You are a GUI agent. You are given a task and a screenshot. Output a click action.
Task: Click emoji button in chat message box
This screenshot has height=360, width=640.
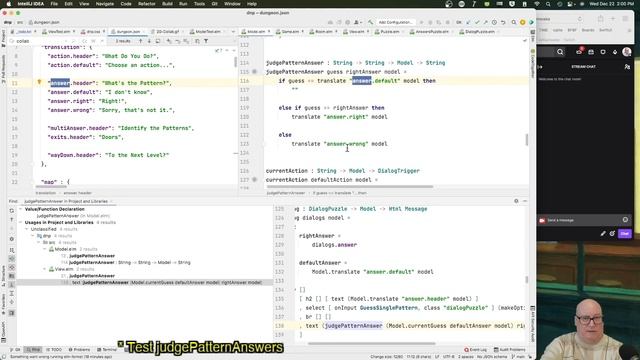point(625,220)
